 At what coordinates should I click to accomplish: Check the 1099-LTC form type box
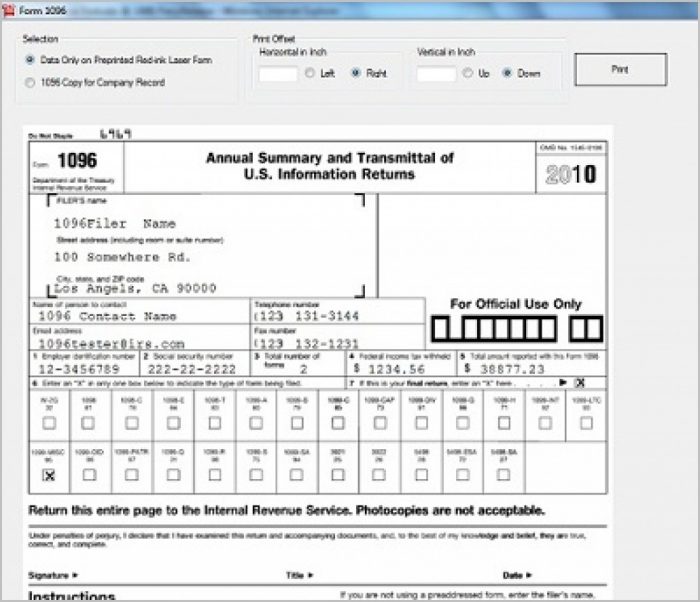click(586, 423)
